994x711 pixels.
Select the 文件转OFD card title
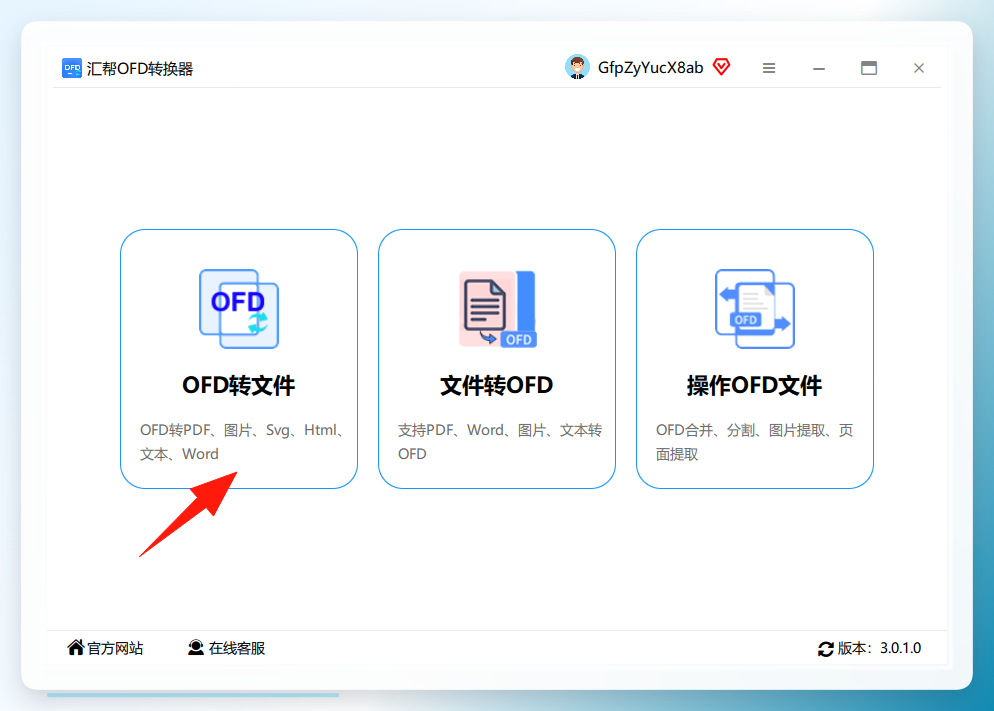point(497,385)
